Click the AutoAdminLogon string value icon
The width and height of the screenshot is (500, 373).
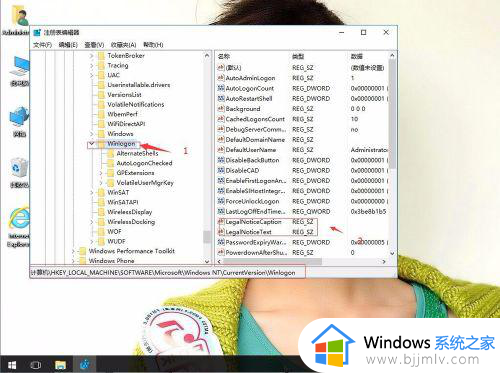coord(221,78)
